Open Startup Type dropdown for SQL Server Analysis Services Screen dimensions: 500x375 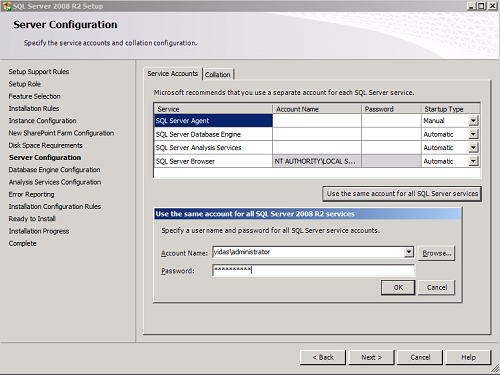click(473, 148)
